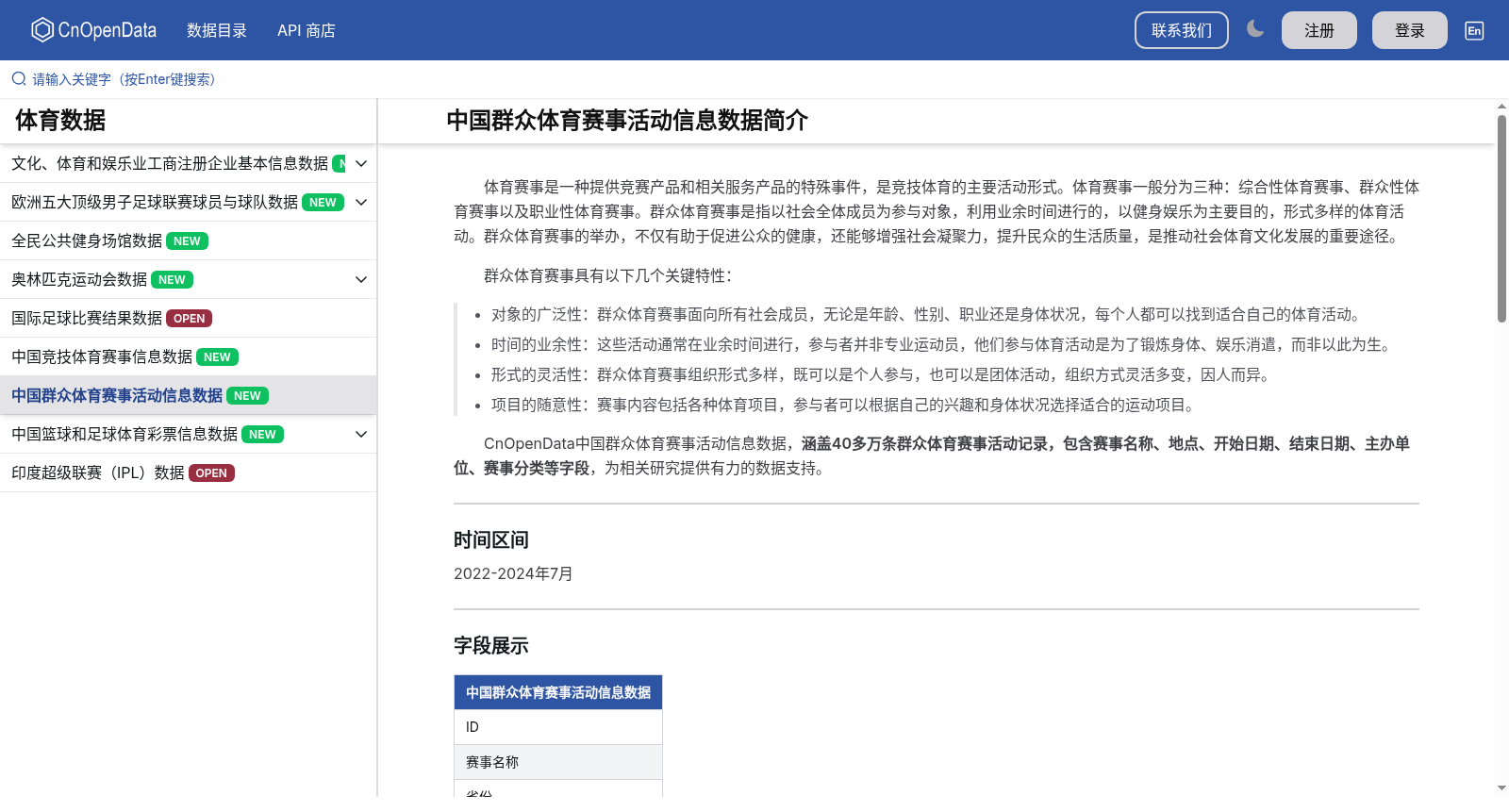Expand 中国篮球和足球体育彩票信息数据 chevron

(x=361, y=435)
